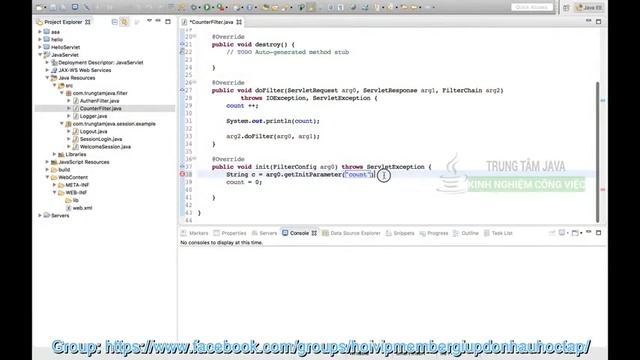Select SessionLogin.java in the tree
This screenshot has width=640, height=360.
pyautogui.click(x=101, y=139)
